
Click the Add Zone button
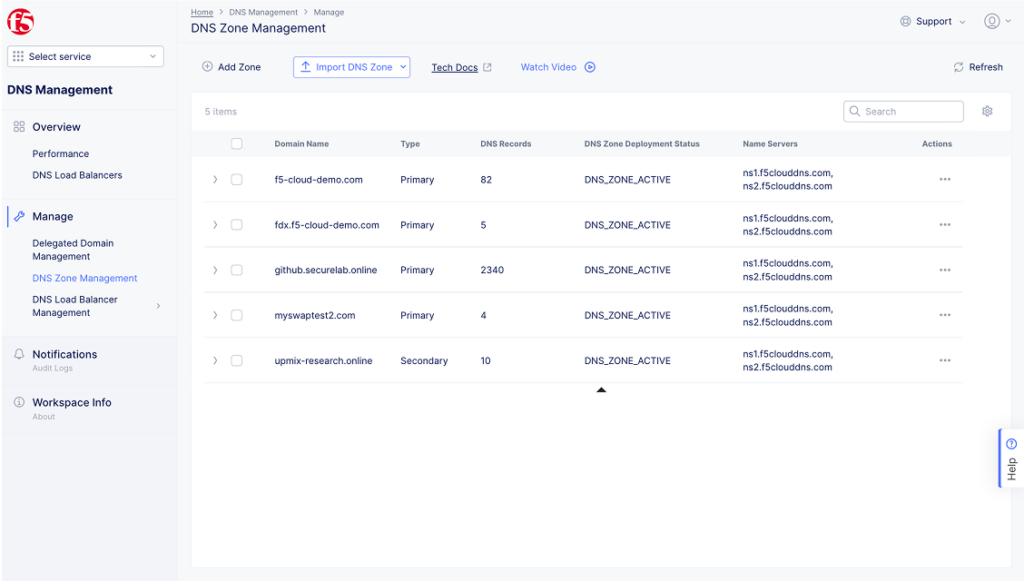point(231,67)
